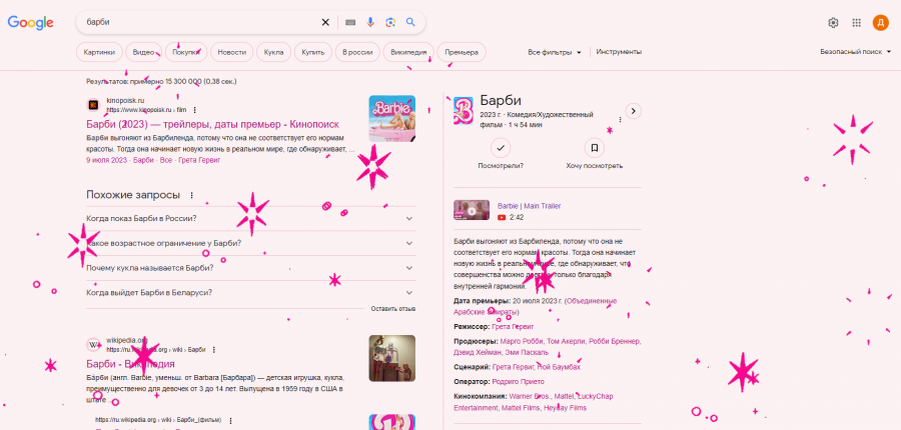Mark film as watched with checkmark icon
This screenshot has height=430, width=901.
click(500, 148)
